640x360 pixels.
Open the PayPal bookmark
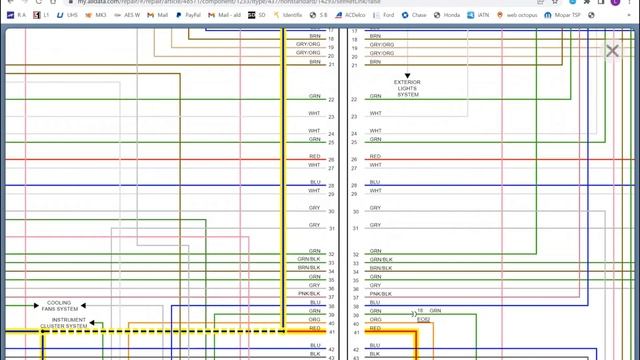[x=188, y=15]
